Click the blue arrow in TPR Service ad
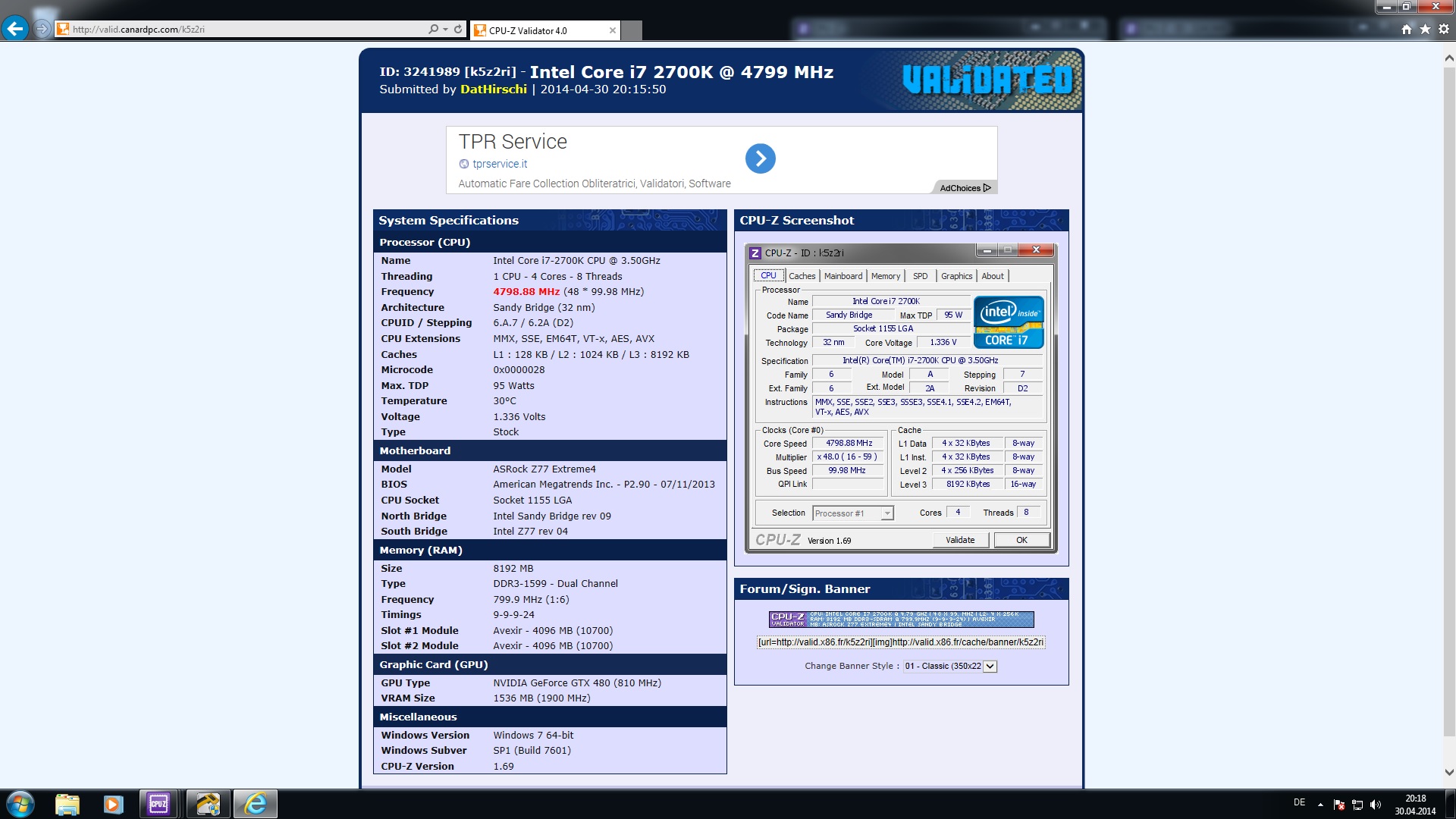Image resolution: width=1456 pixels, height=819 pixels. (x=761, y=158)
